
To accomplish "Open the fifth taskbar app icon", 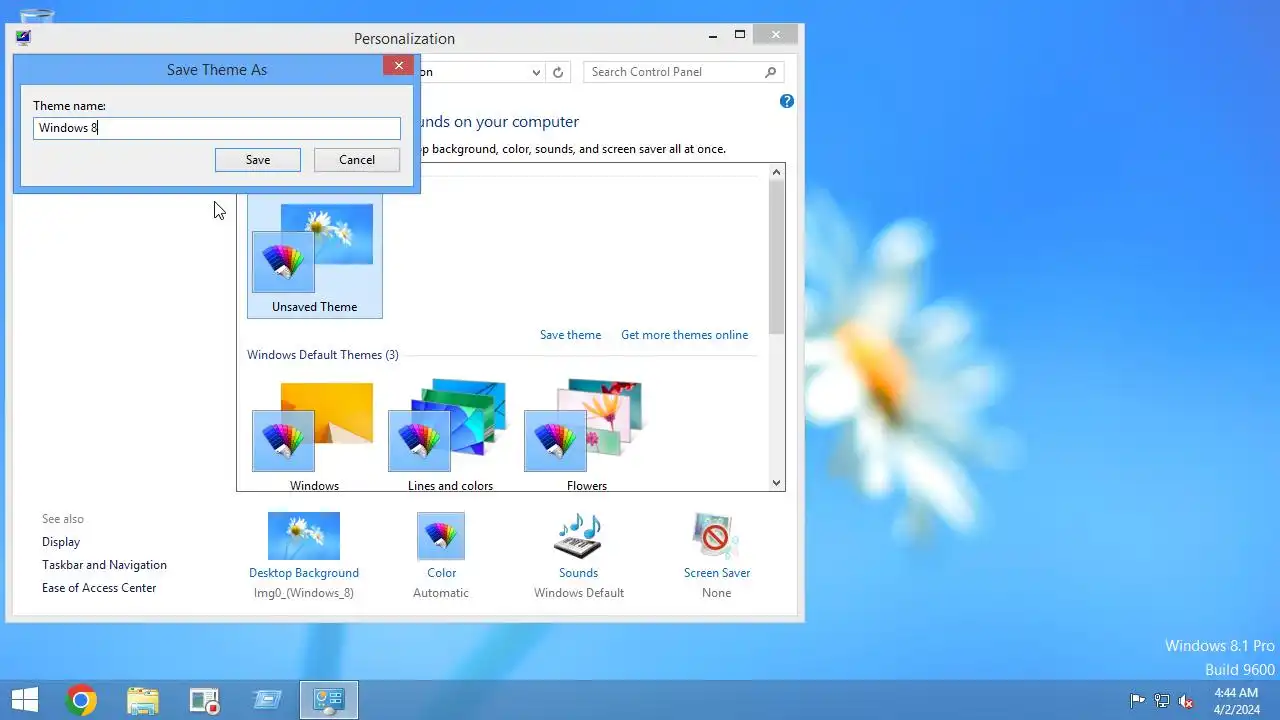I will click(267, 700).
